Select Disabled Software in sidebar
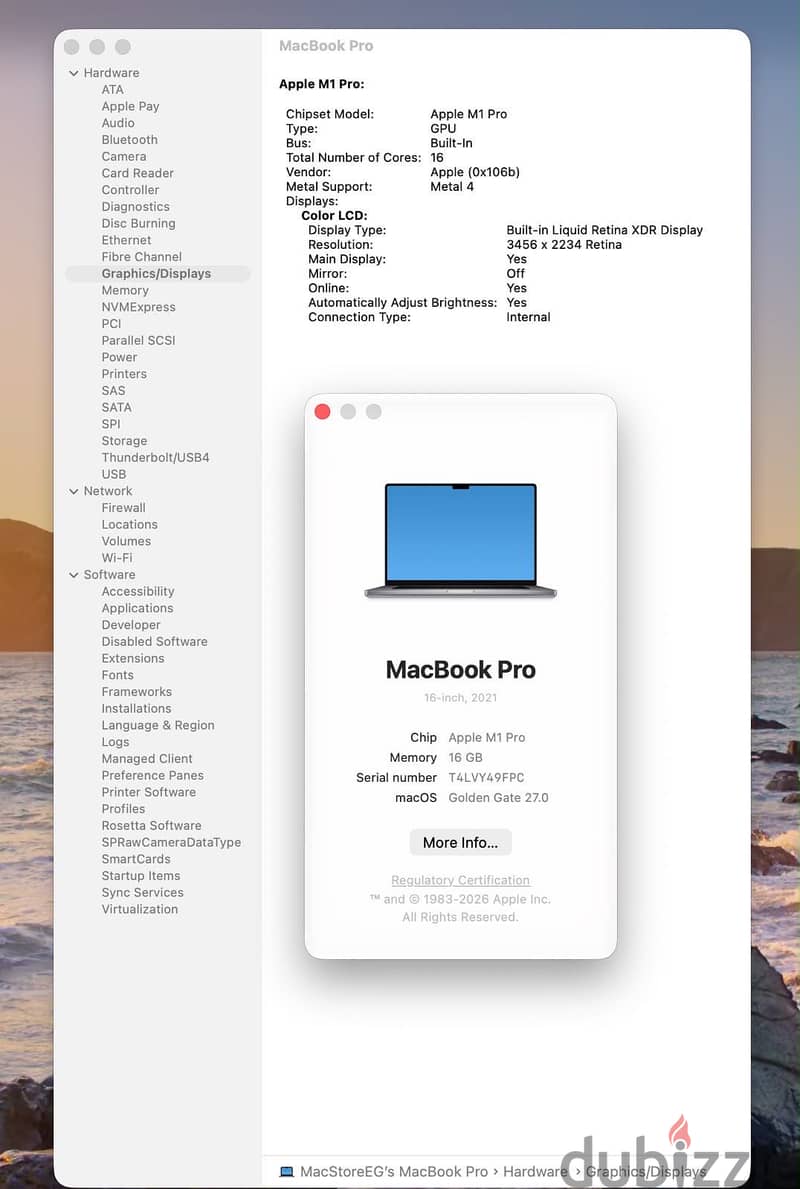Viewport: 800px width, 1189px height. pyautogui.click(x=155, y=642)
